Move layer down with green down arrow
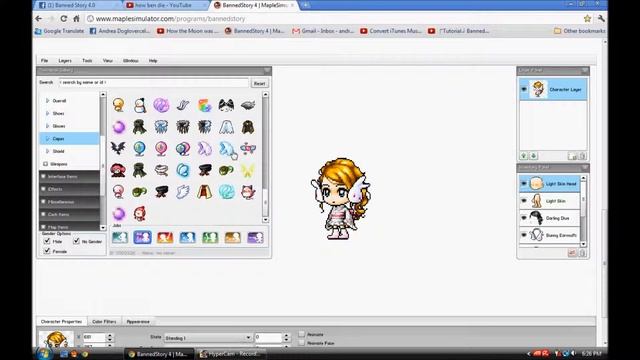This screenshot has height=360, width=640. 533,156
